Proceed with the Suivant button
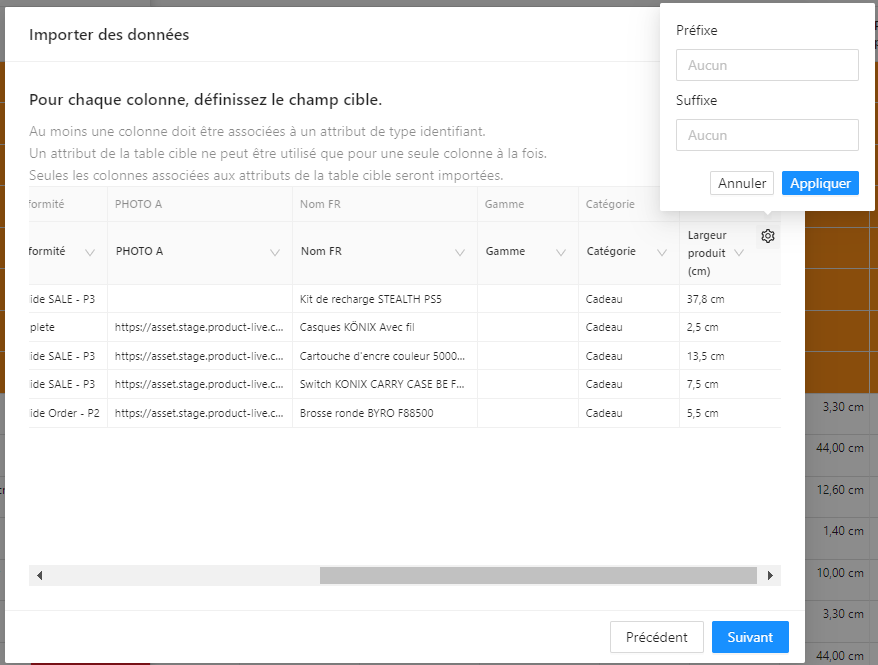This screenshot has width=878, height=665. pyautogui.click(x=750, y=637)
